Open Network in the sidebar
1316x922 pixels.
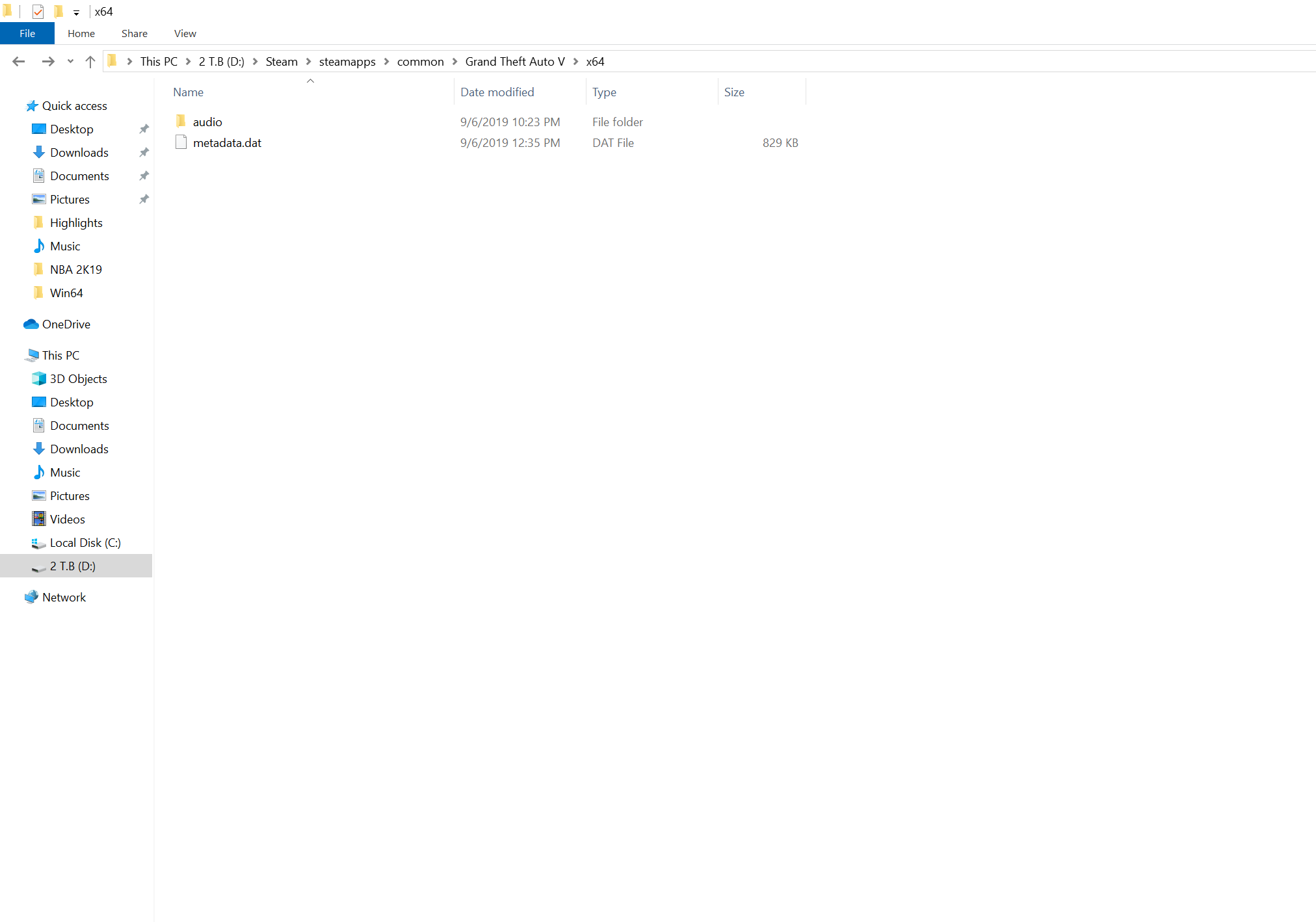pos(64,598)
